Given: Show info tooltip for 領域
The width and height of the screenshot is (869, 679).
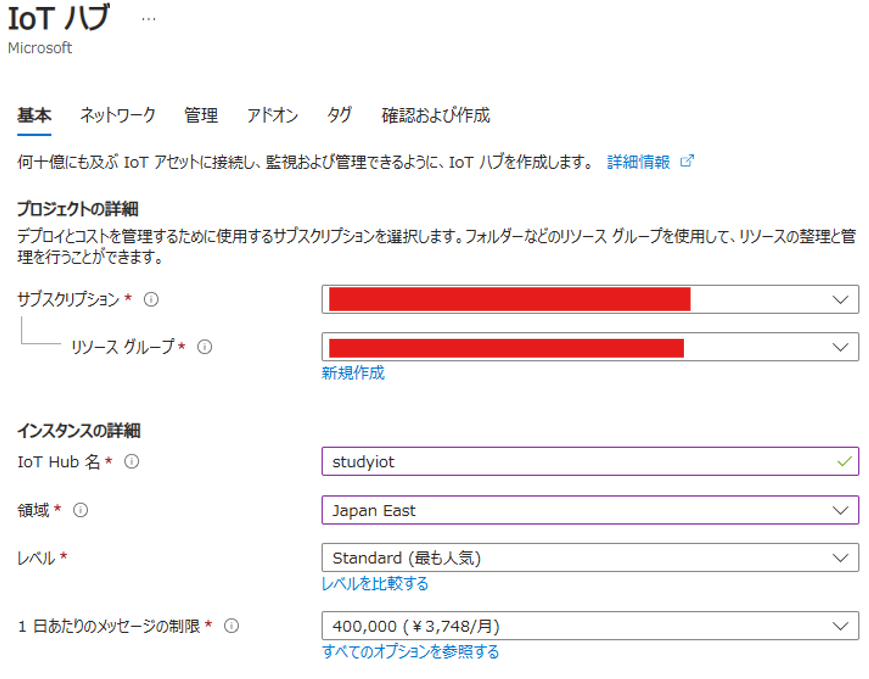Looking at the screenshot, I should pos(80,510).
